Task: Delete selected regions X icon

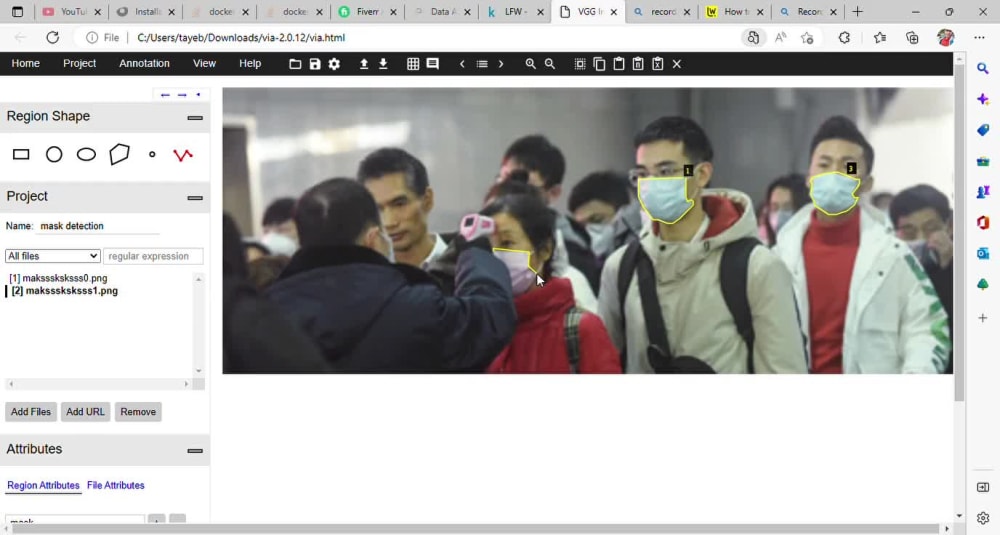Action: click(x=677, y=64)
